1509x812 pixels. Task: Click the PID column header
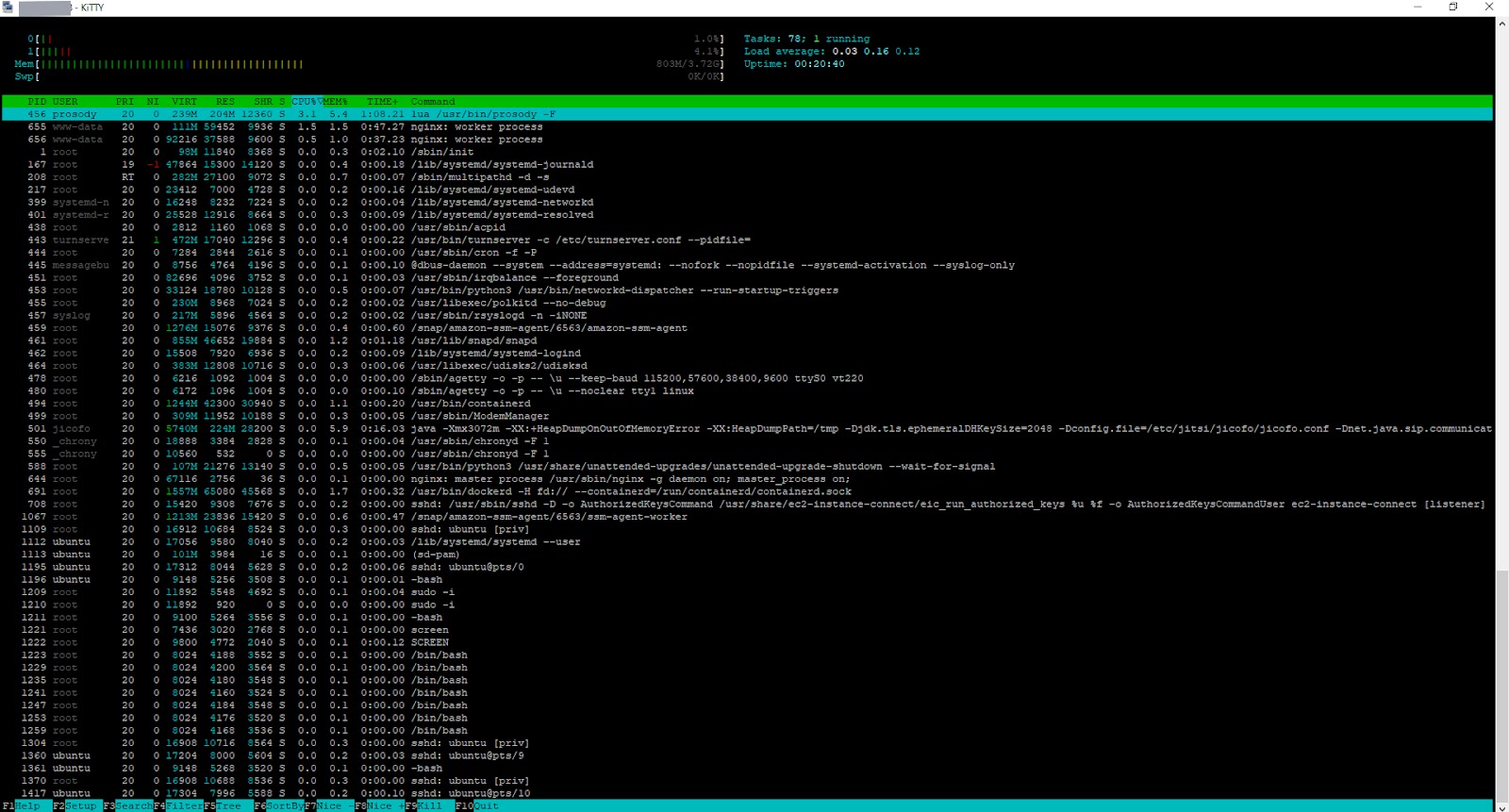(x=37, y=102)
